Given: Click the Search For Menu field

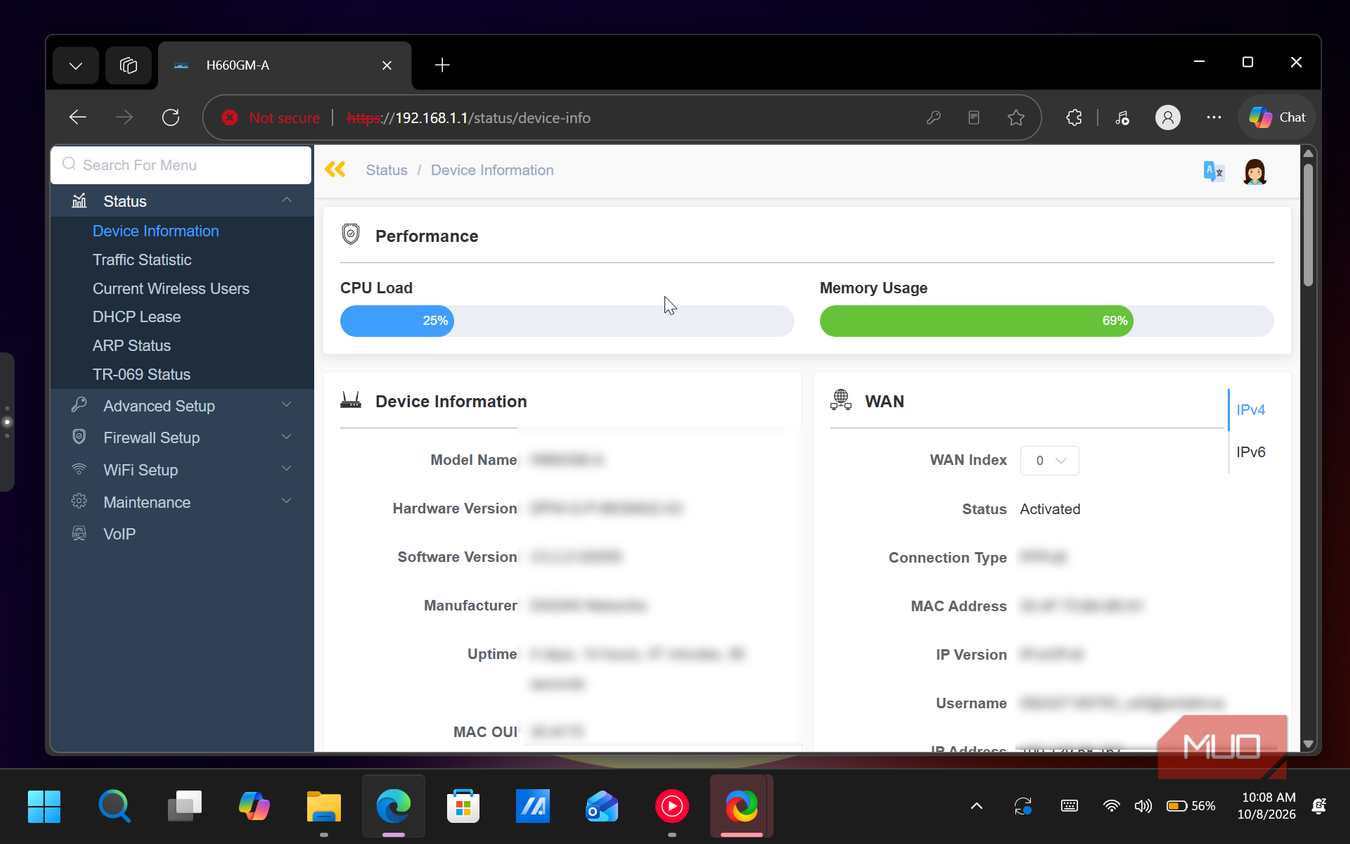Looking at the screenshot, I should pyautogui.click(x=181, y=165).
